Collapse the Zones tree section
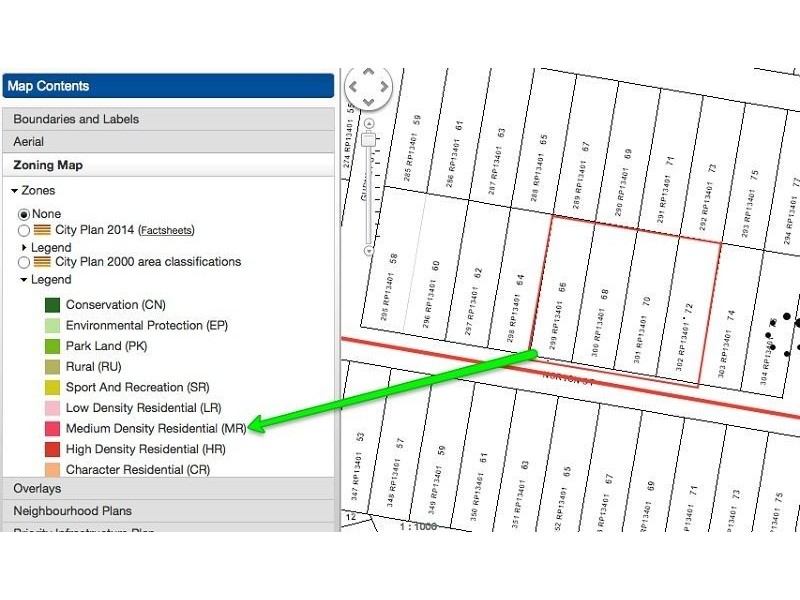This screenshot has width=800, height=600. [15, 190]
